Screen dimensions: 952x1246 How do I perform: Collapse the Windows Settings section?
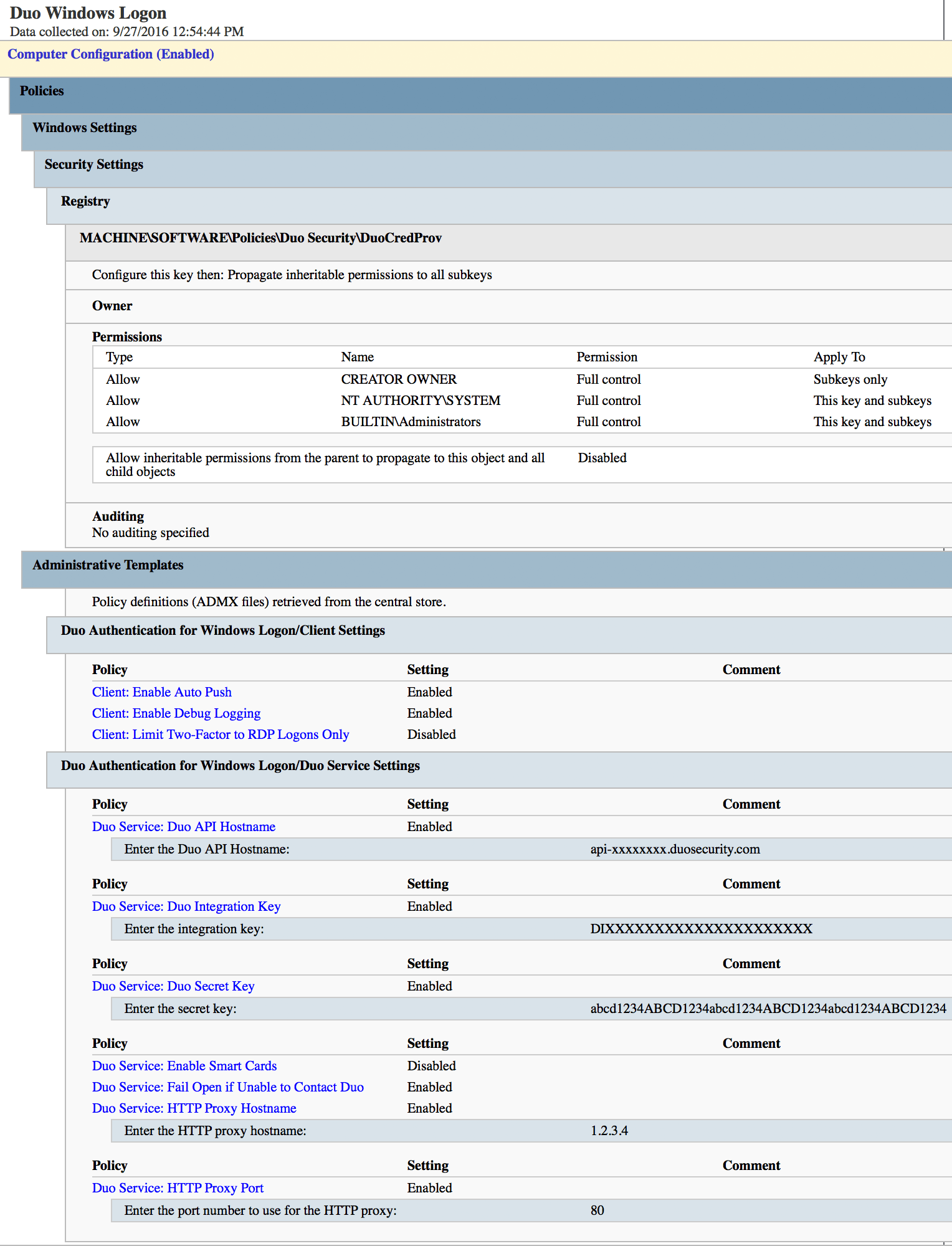(85, 128)
